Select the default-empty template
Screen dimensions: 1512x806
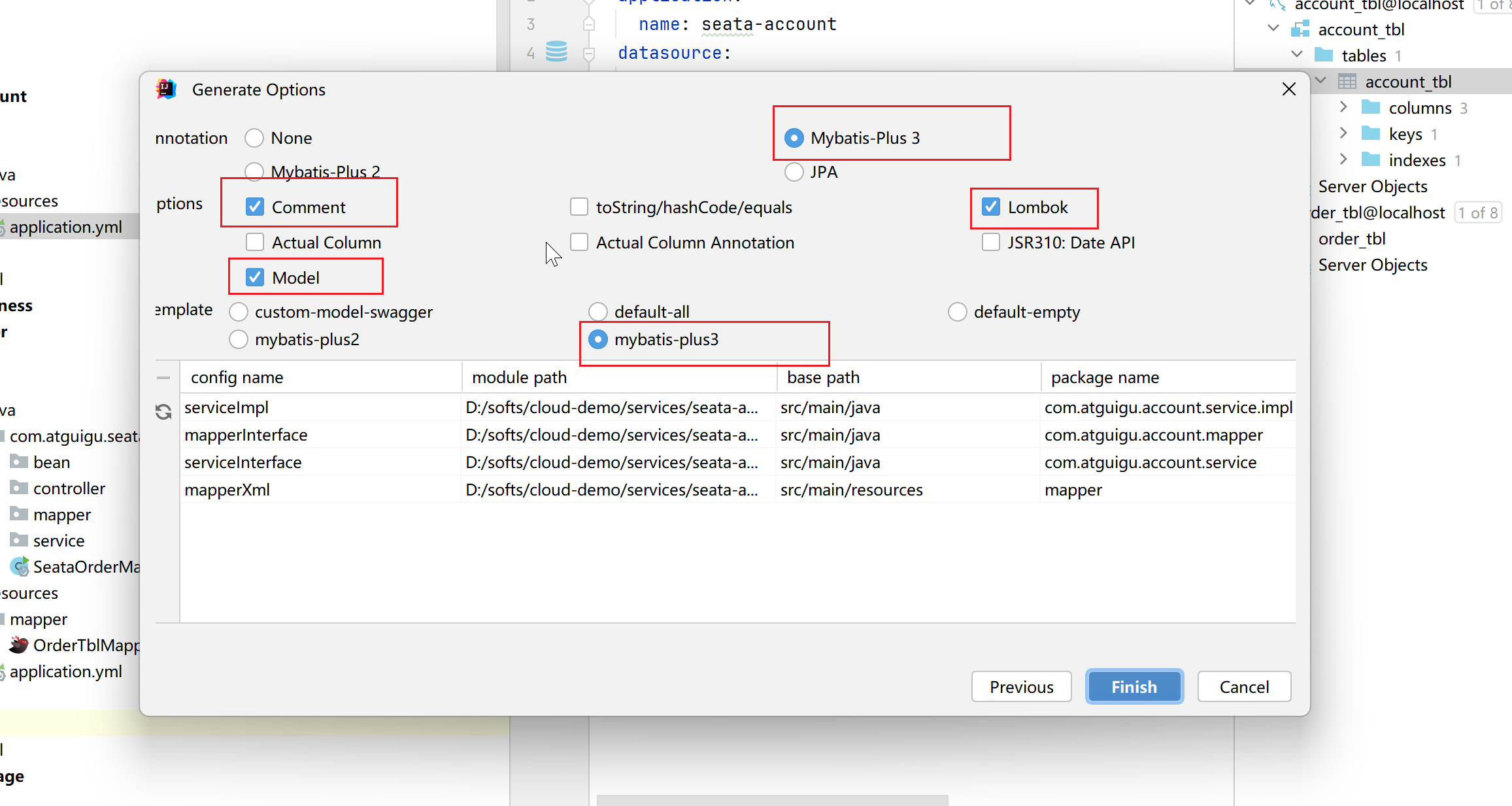[x=958, y=312]
